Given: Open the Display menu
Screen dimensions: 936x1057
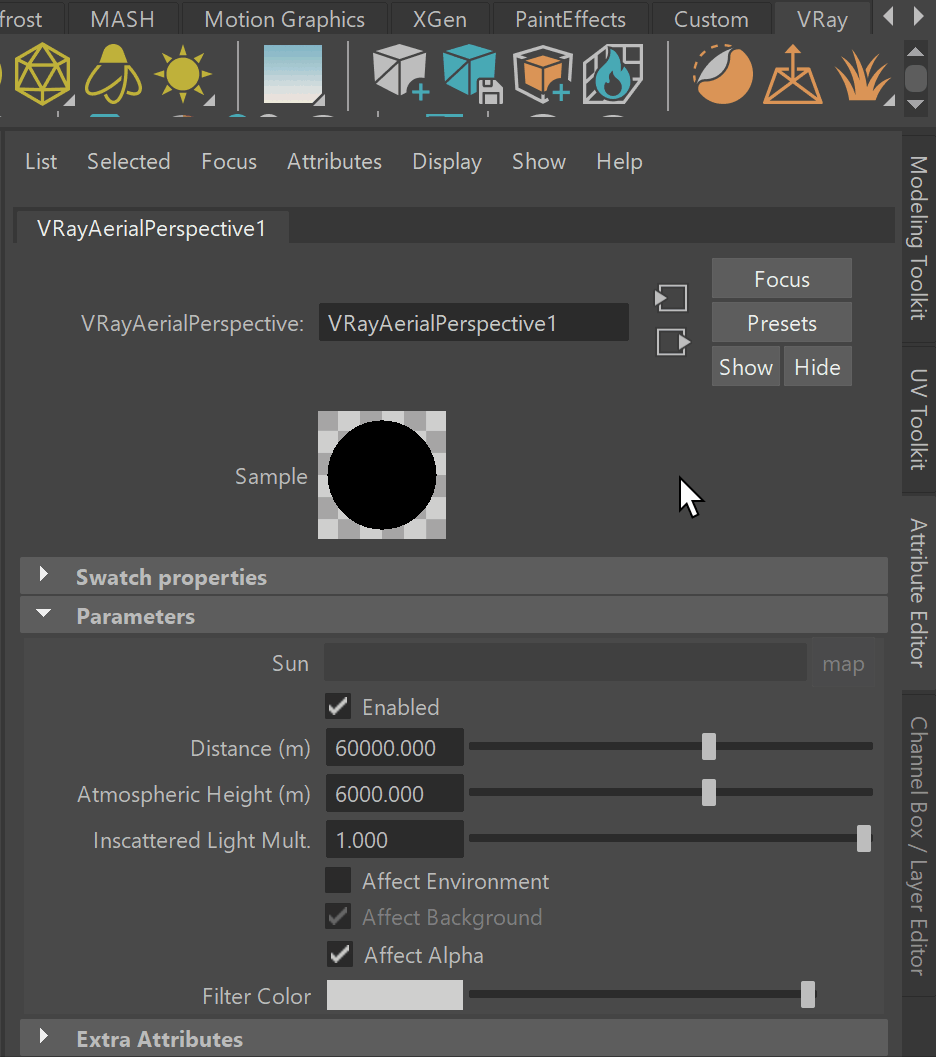Looking at the screenshot, I should tap(447, 162).
